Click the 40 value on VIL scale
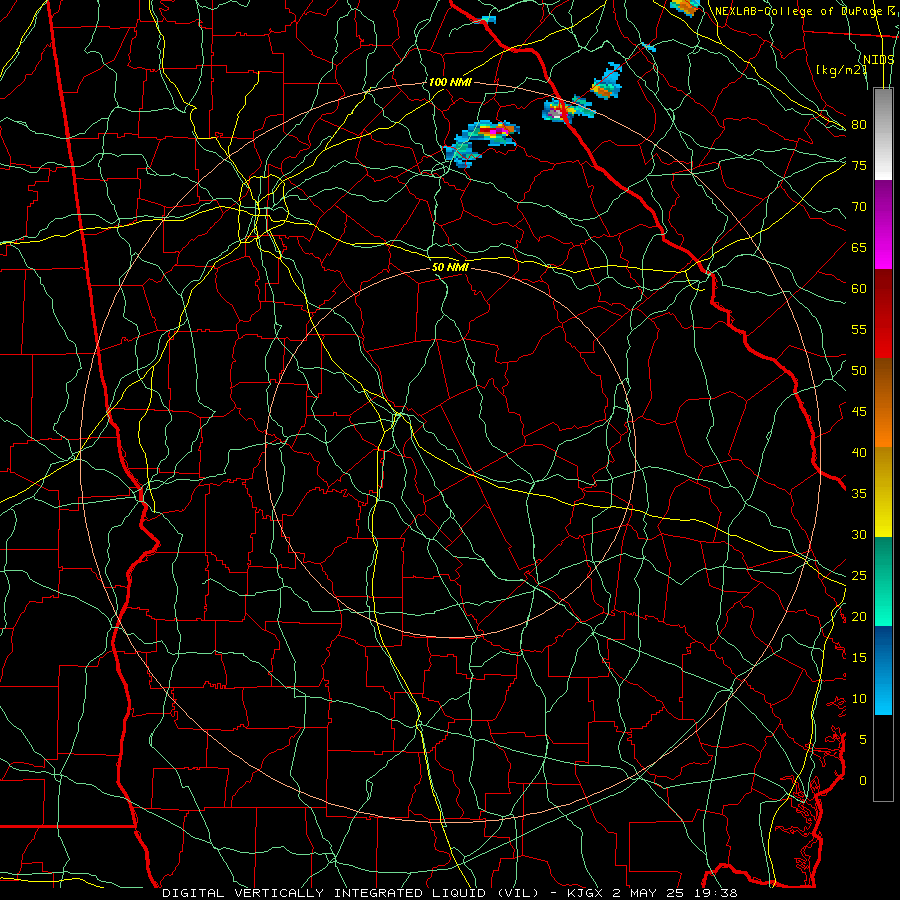900x900 pixels. coord(859,452)
